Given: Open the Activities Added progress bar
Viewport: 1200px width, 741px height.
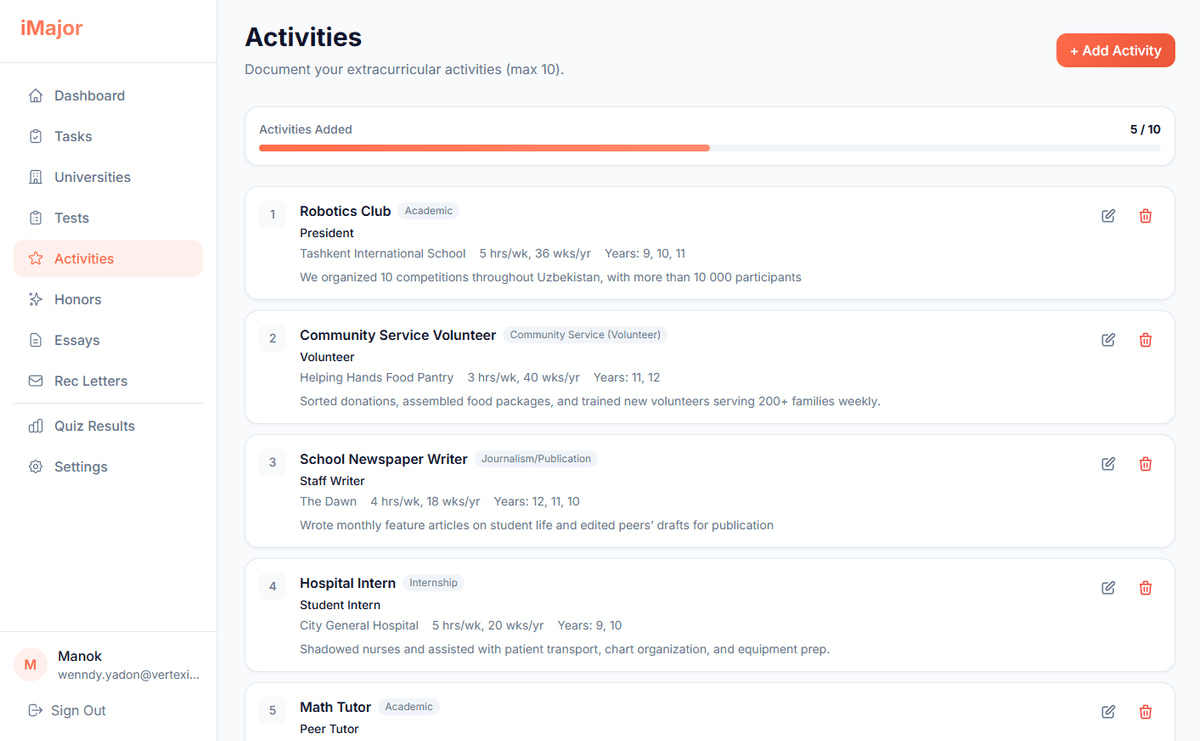Looking at the screenshot, I should click(710, 147).
